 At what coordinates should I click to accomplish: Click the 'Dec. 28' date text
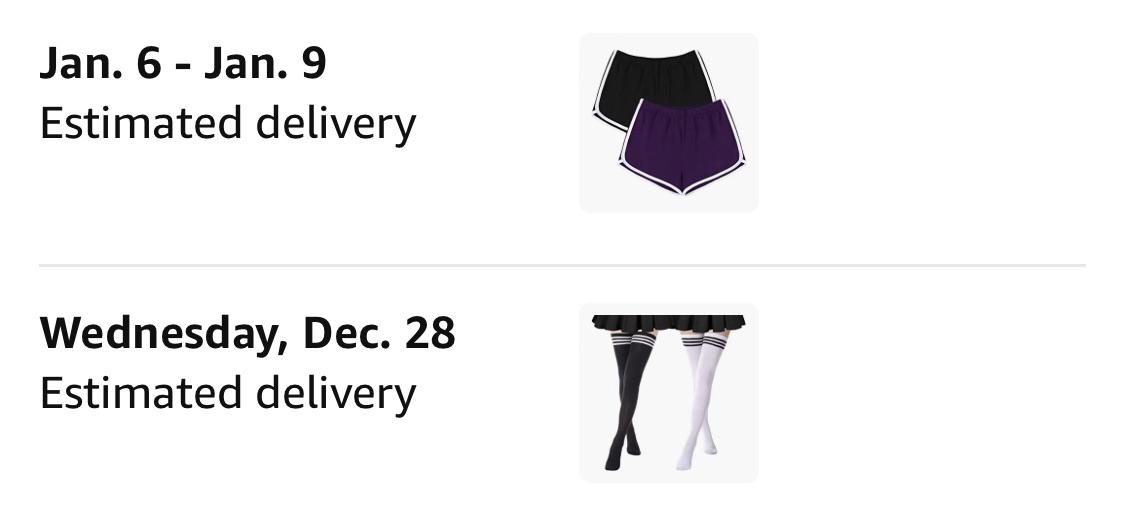pos(380,333)
